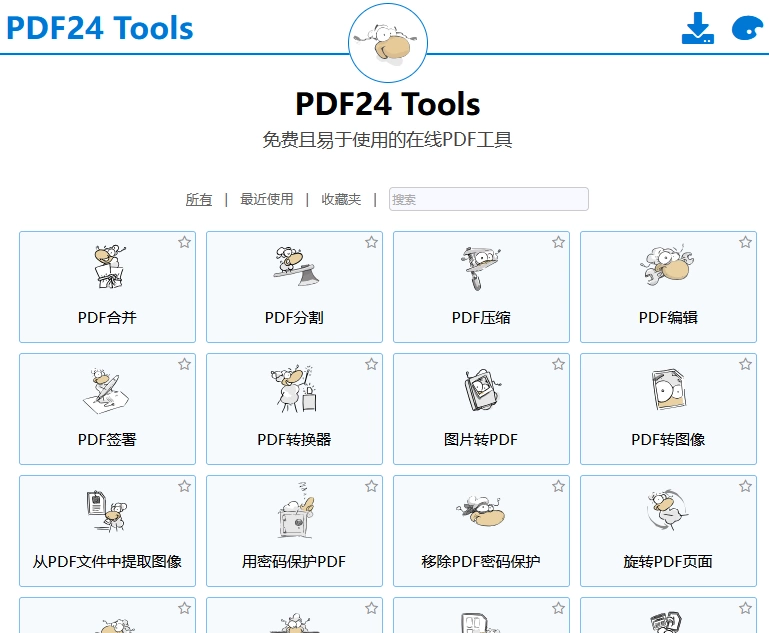This screenshot has width=769, height=633.
Task: Select the 收藏夹 filter tab
Action: [341, 199]
